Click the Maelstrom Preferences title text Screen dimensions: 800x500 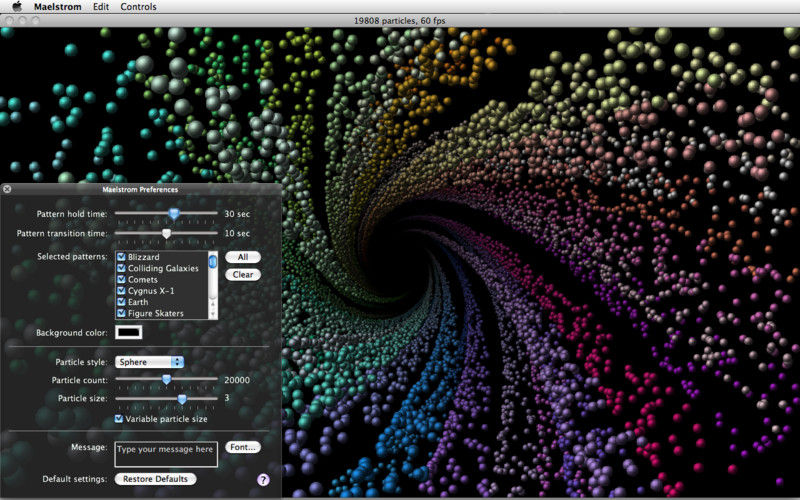tap(140, 189)
